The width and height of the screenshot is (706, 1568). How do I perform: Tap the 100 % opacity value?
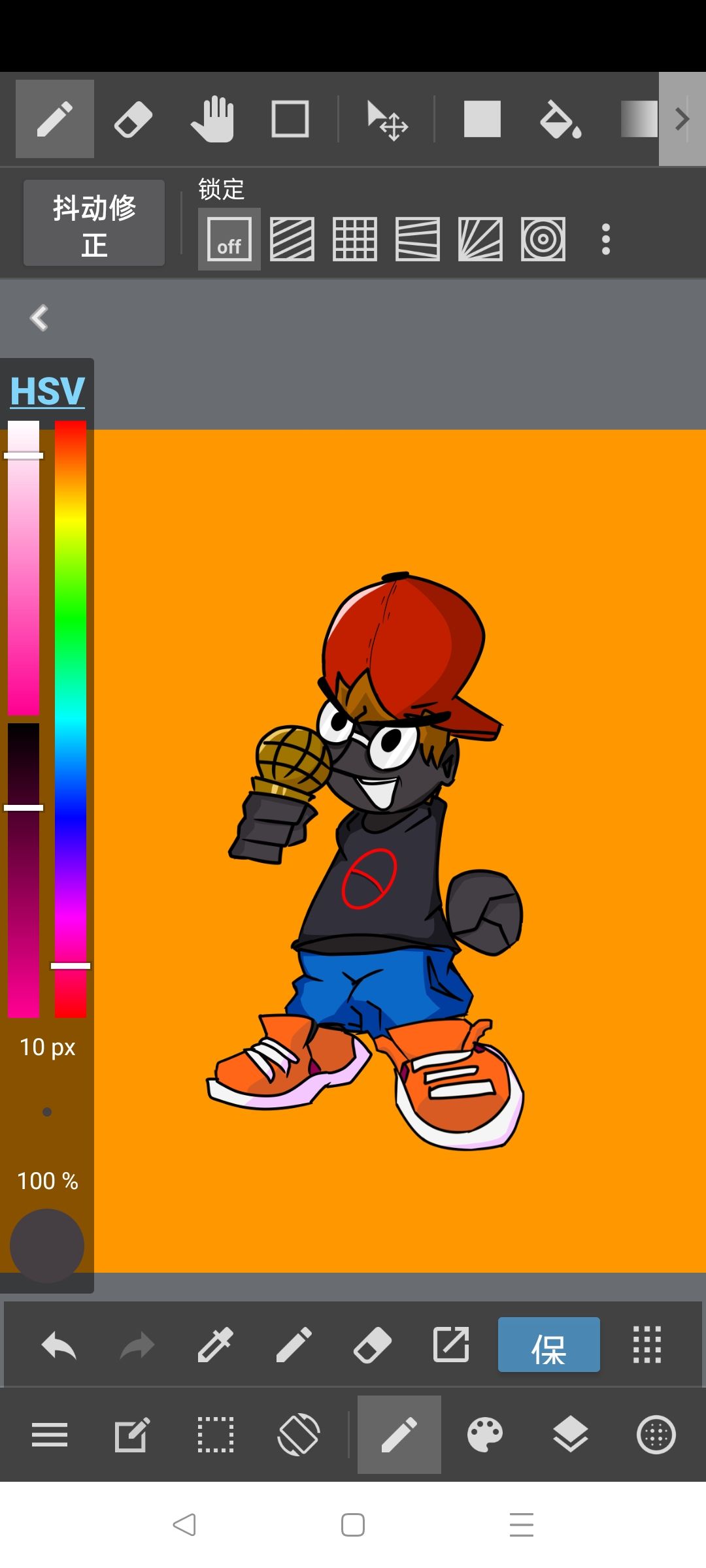click(47, 1181)
